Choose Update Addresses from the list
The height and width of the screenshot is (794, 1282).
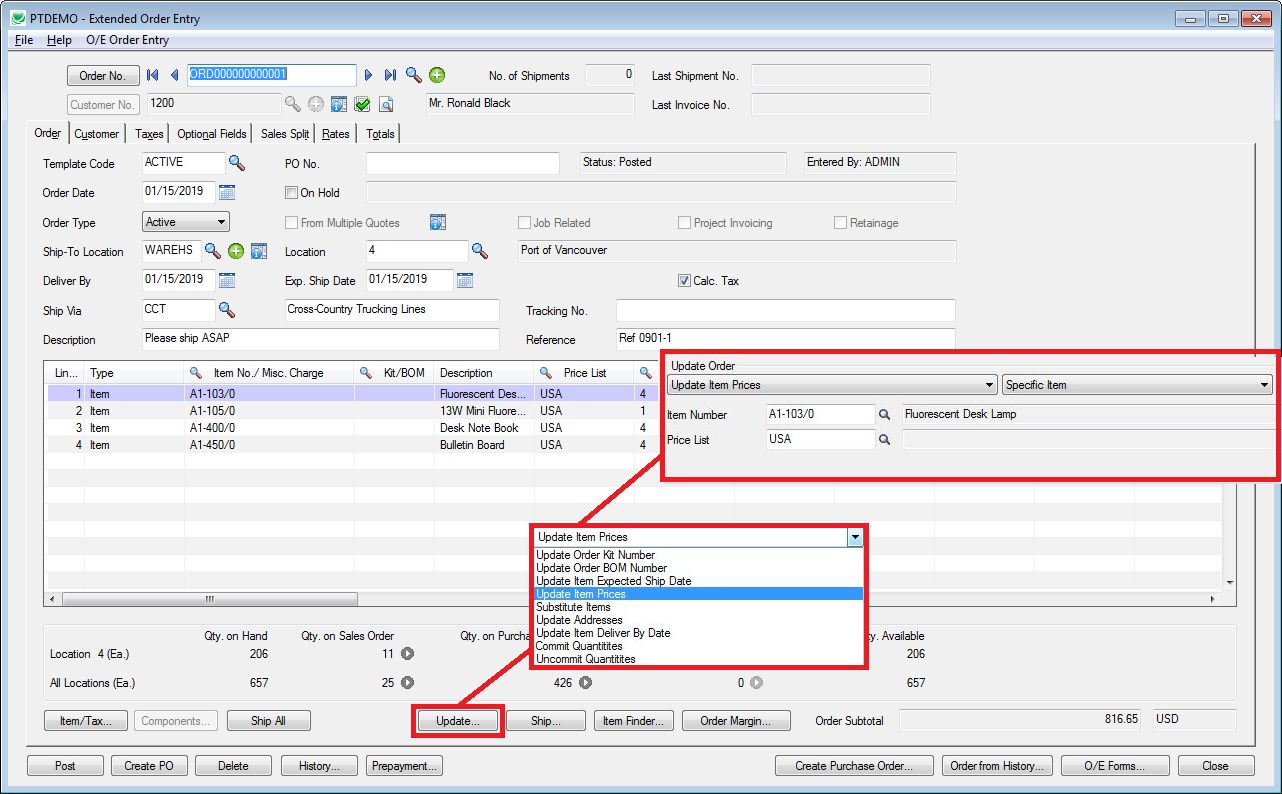pos(579,620)
